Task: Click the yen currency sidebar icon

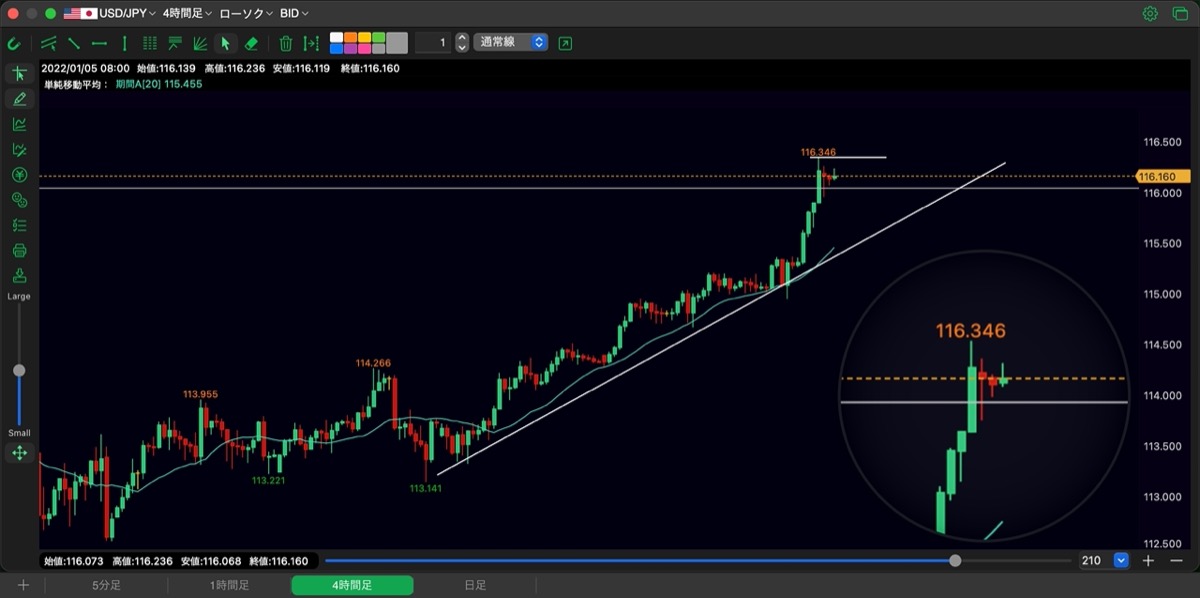Action: [19, 174]
